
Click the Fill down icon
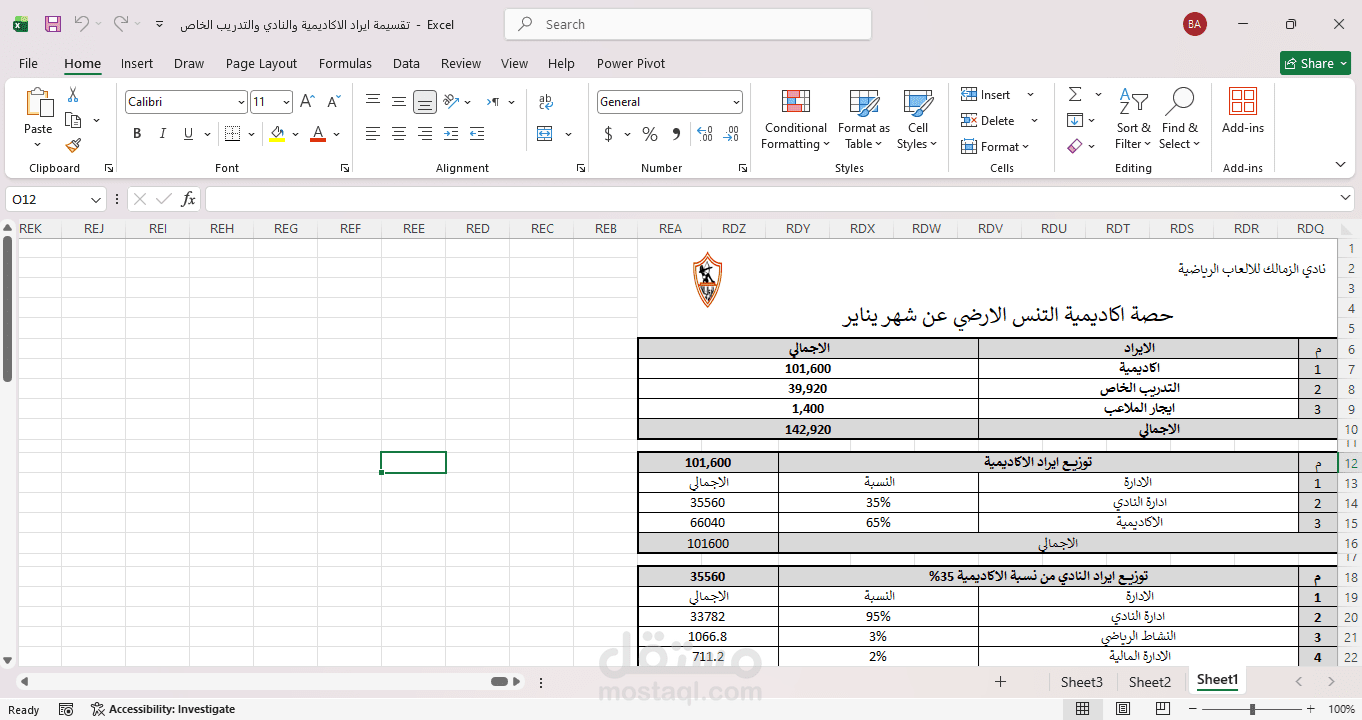pyautogui.click(x=1075, y=121)
